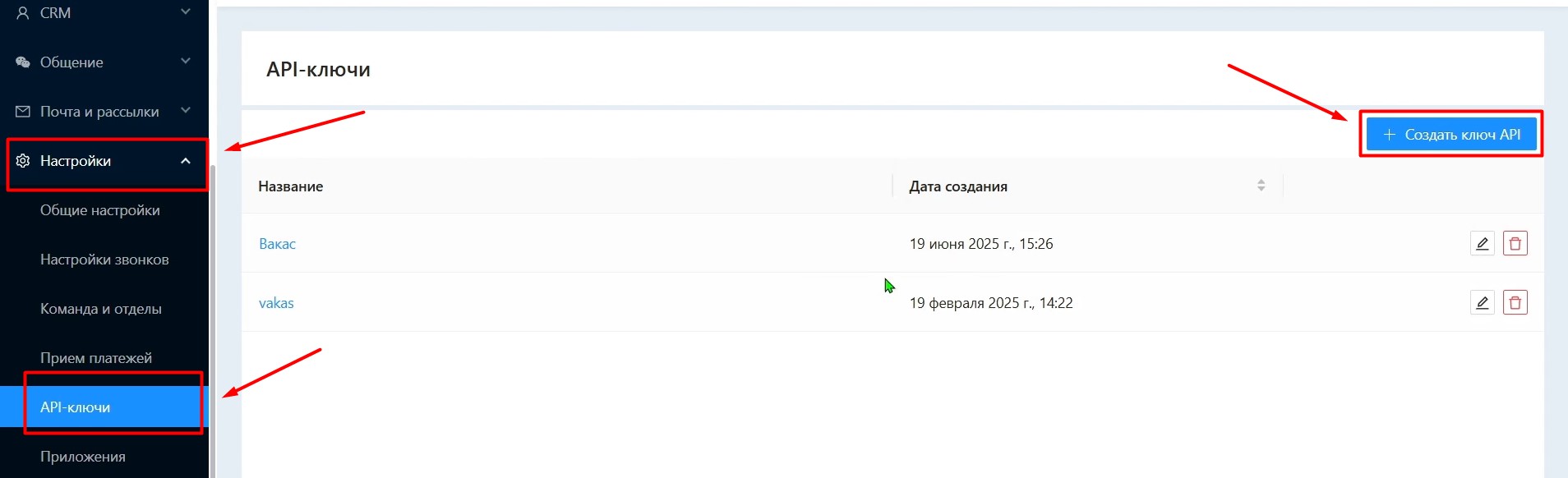Expand the Почта и рассылки chevron

186,111
